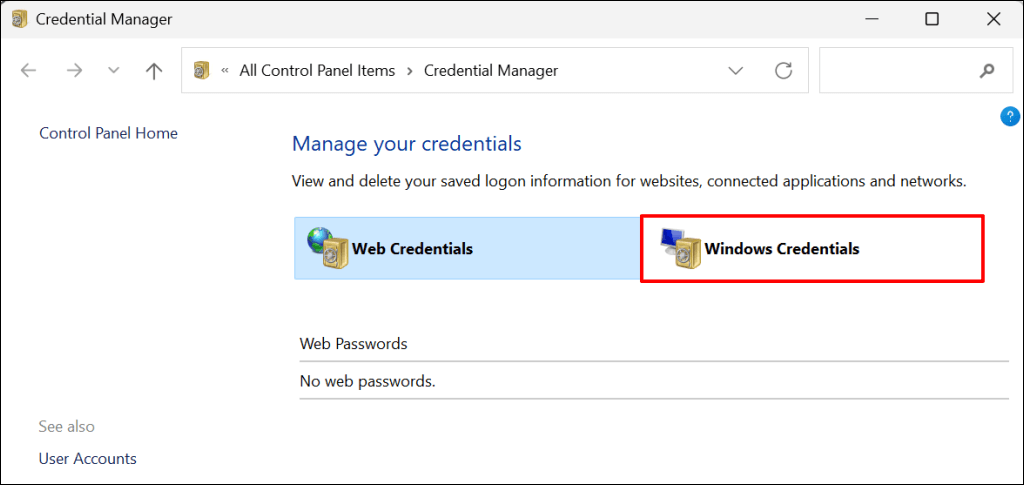Click the Control Panel search field

[895, 71]
